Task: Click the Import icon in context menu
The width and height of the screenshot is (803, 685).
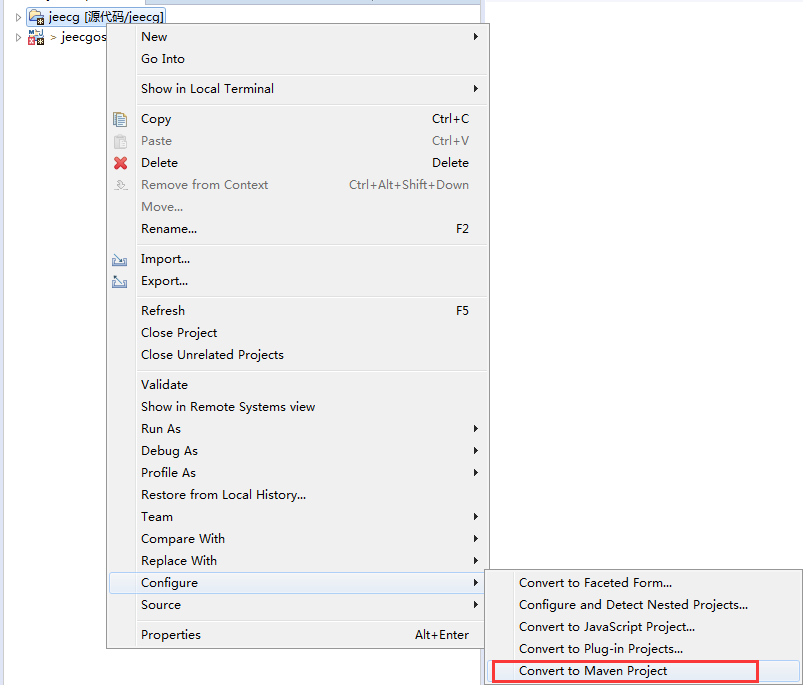Action: click(119, 260)
